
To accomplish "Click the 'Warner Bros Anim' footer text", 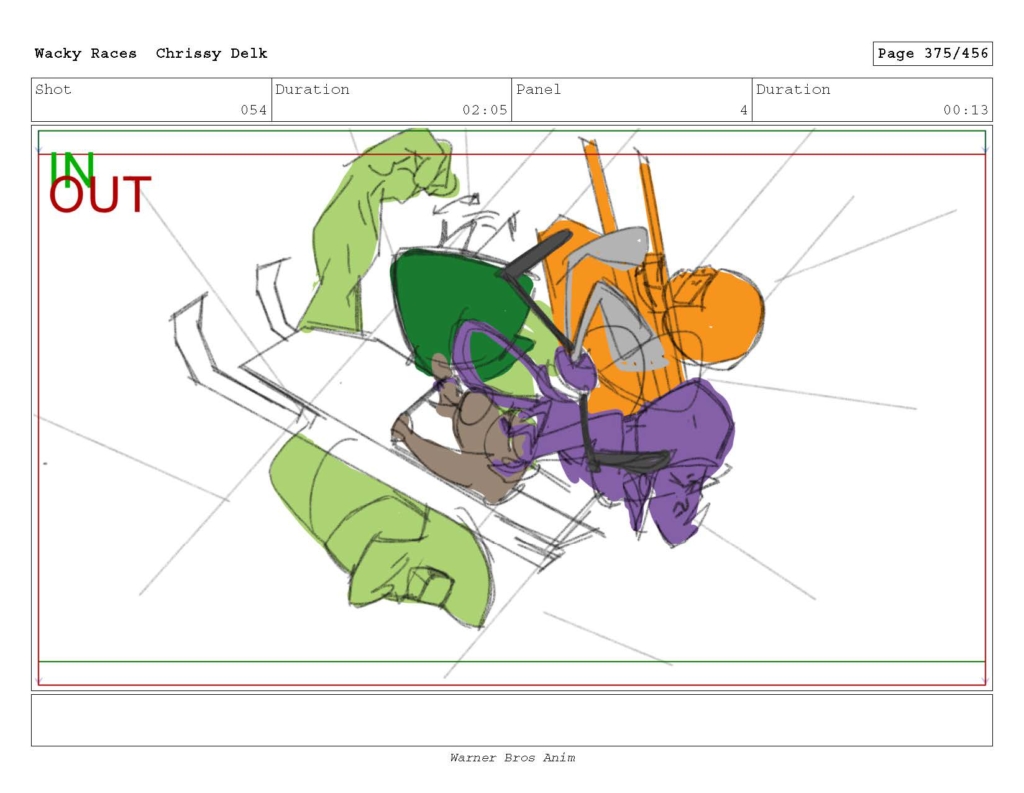I will pos(512,758).
